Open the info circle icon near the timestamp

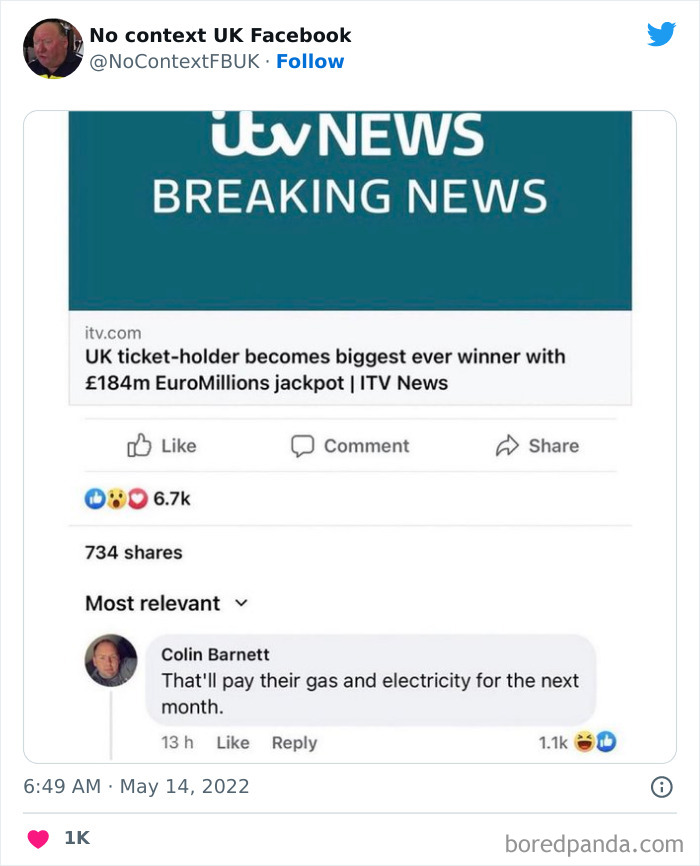(662, 786)
